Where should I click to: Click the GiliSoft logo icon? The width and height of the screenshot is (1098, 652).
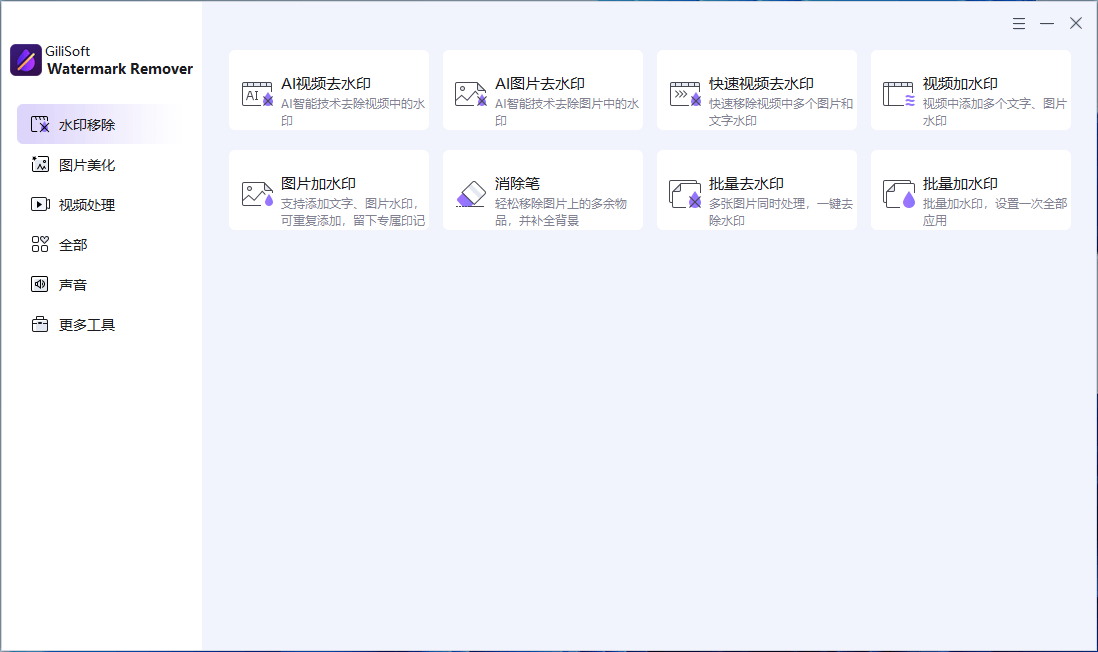[24, 61]
